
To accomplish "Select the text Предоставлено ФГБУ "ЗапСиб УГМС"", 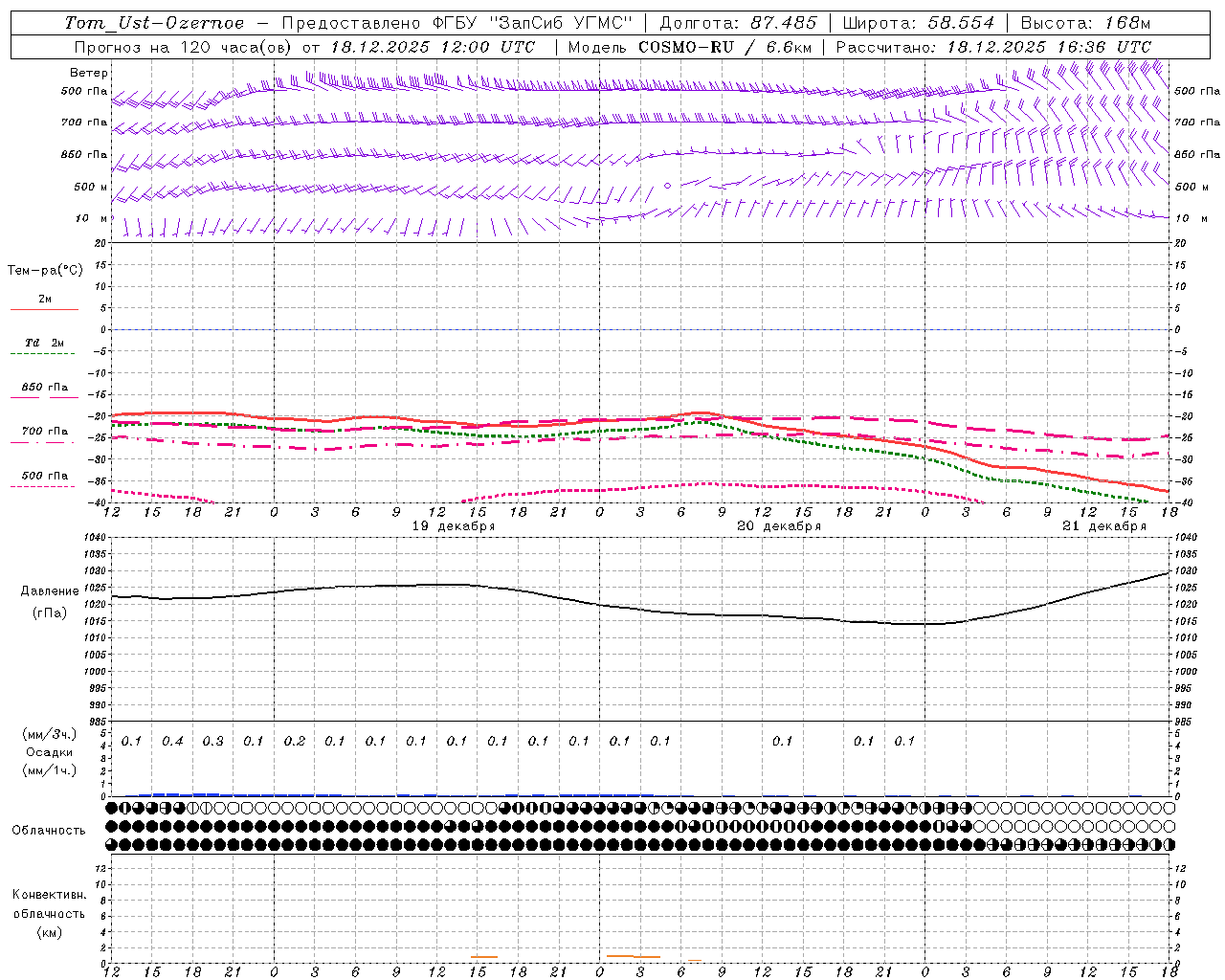I will point(458,23).
